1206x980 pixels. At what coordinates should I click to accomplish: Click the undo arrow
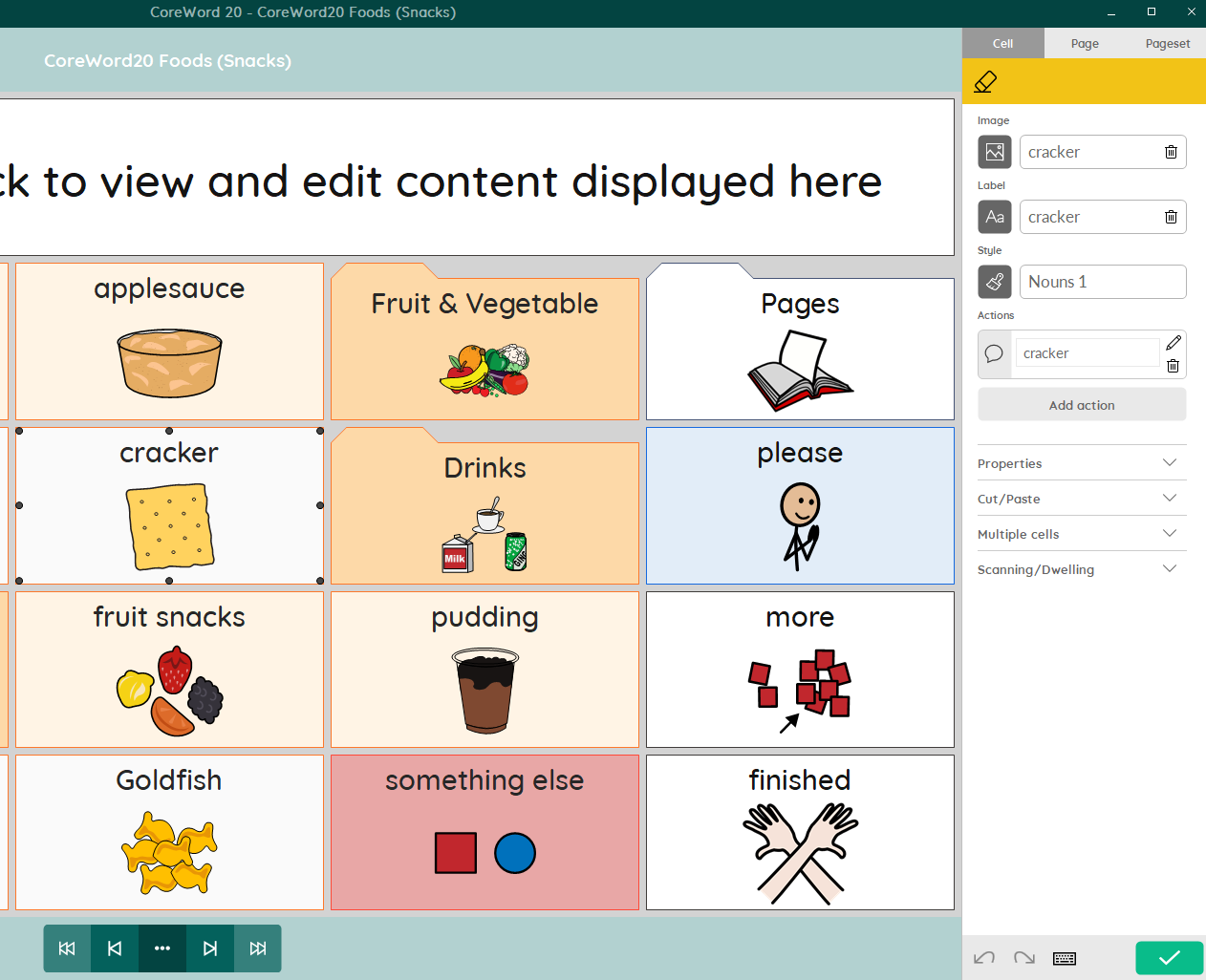coord(984,958)
